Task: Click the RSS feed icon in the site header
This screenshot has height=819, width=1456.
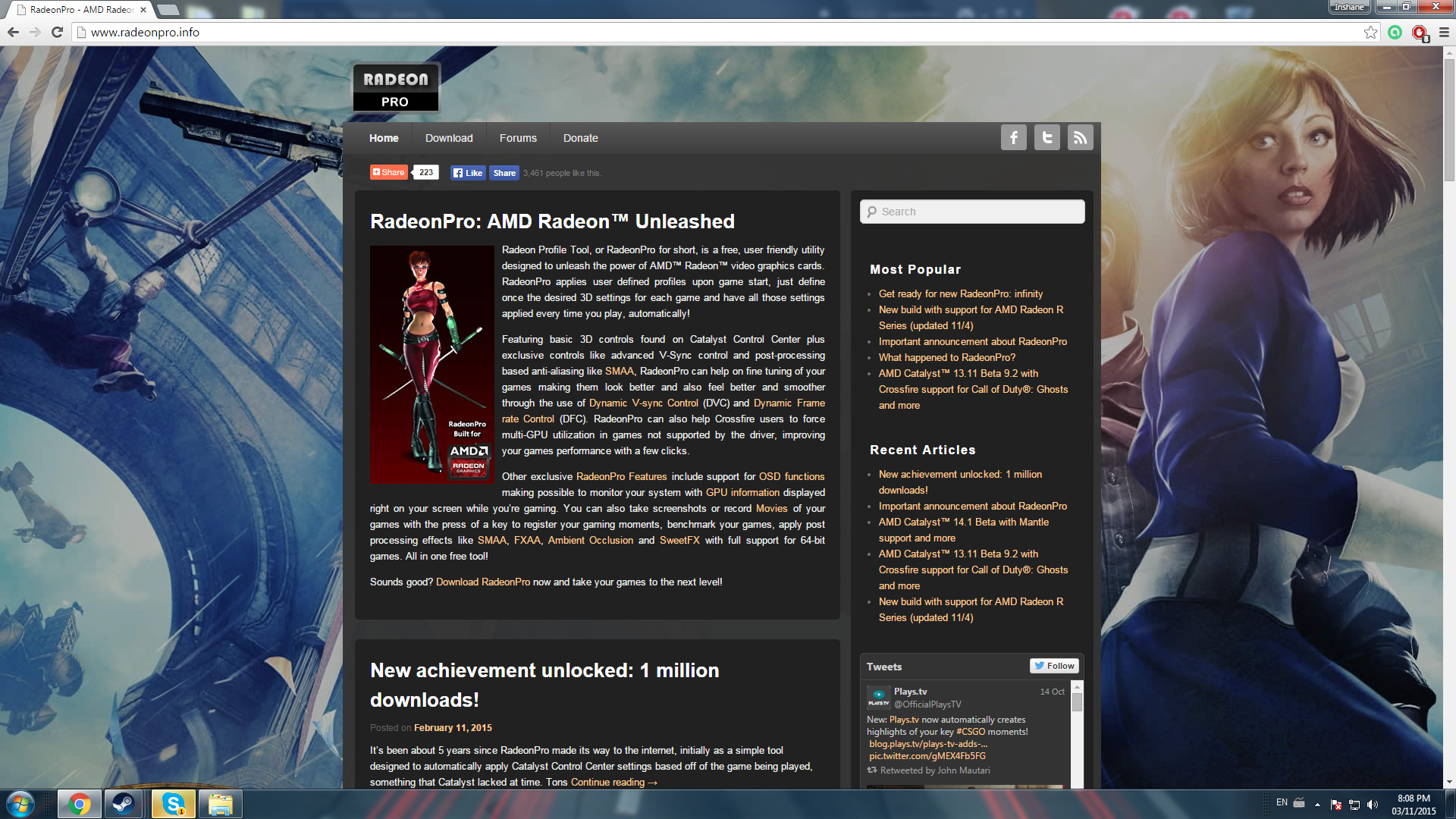Action: coord(1080,137)
